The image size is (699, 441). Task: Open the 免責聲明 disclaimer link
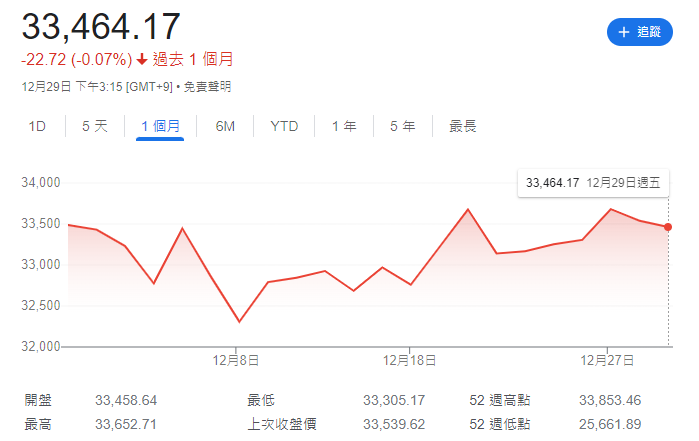[x=207, y=87]
